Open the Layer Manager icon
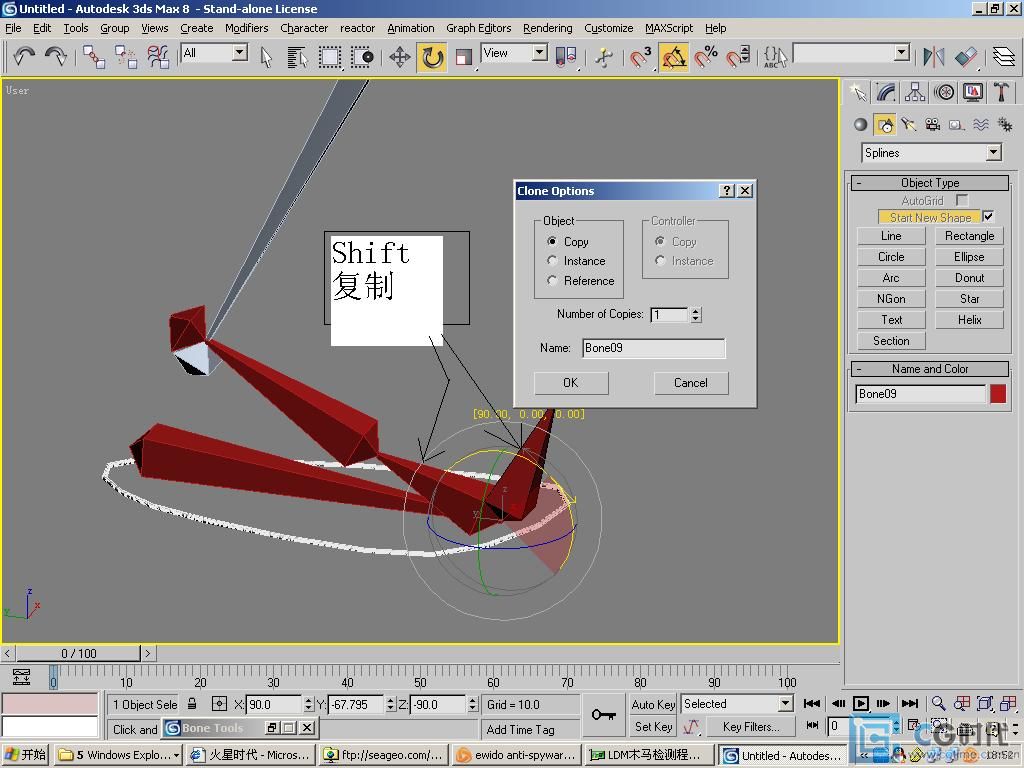The width and height of the screenshot is (1024, 768). point(1004,57)
